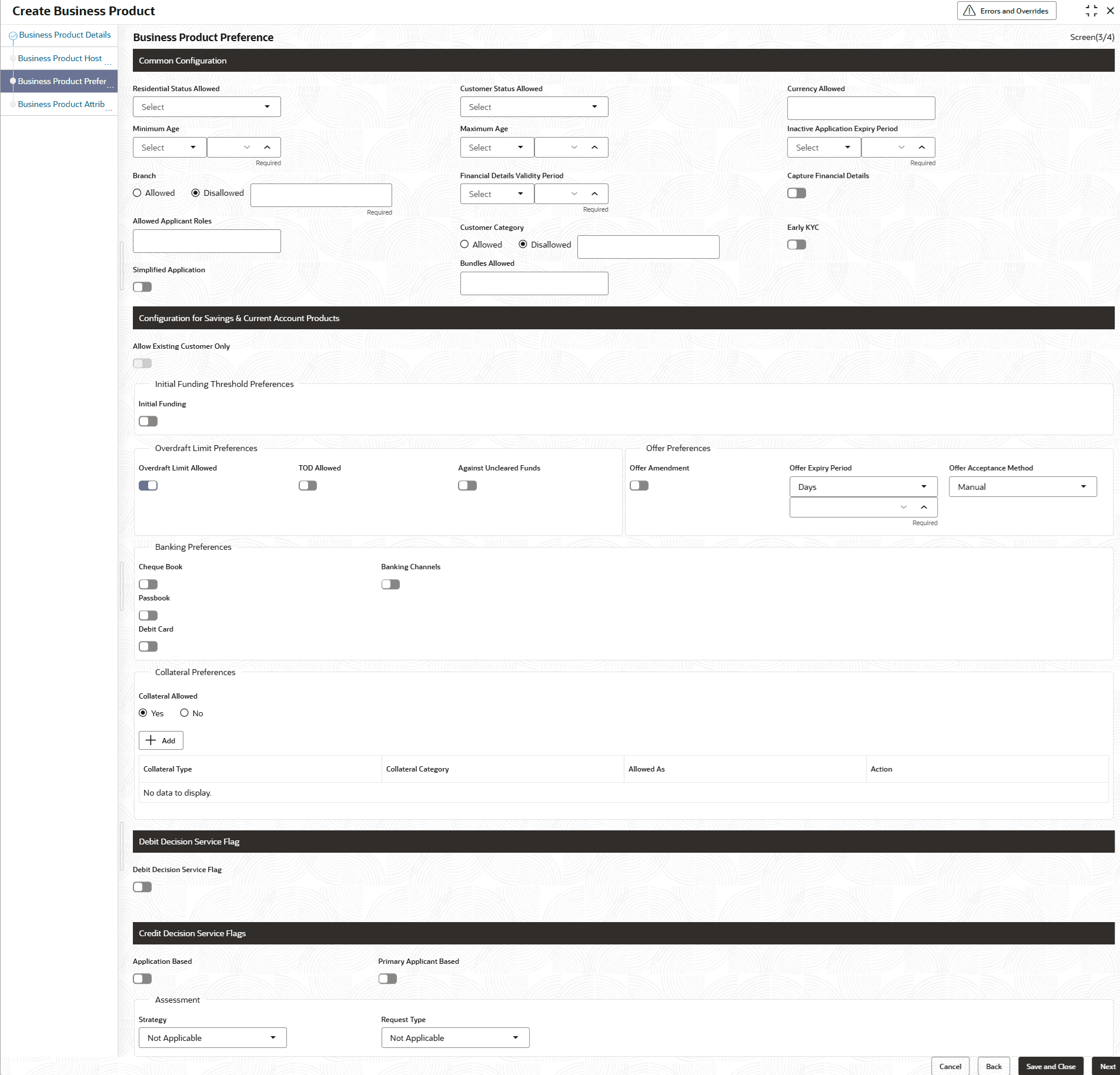Decrease Inactive Application Expiry Period value
The height and width of the screenshot is (1075, 1120).
pyautogui.click(x=901, y=148)
